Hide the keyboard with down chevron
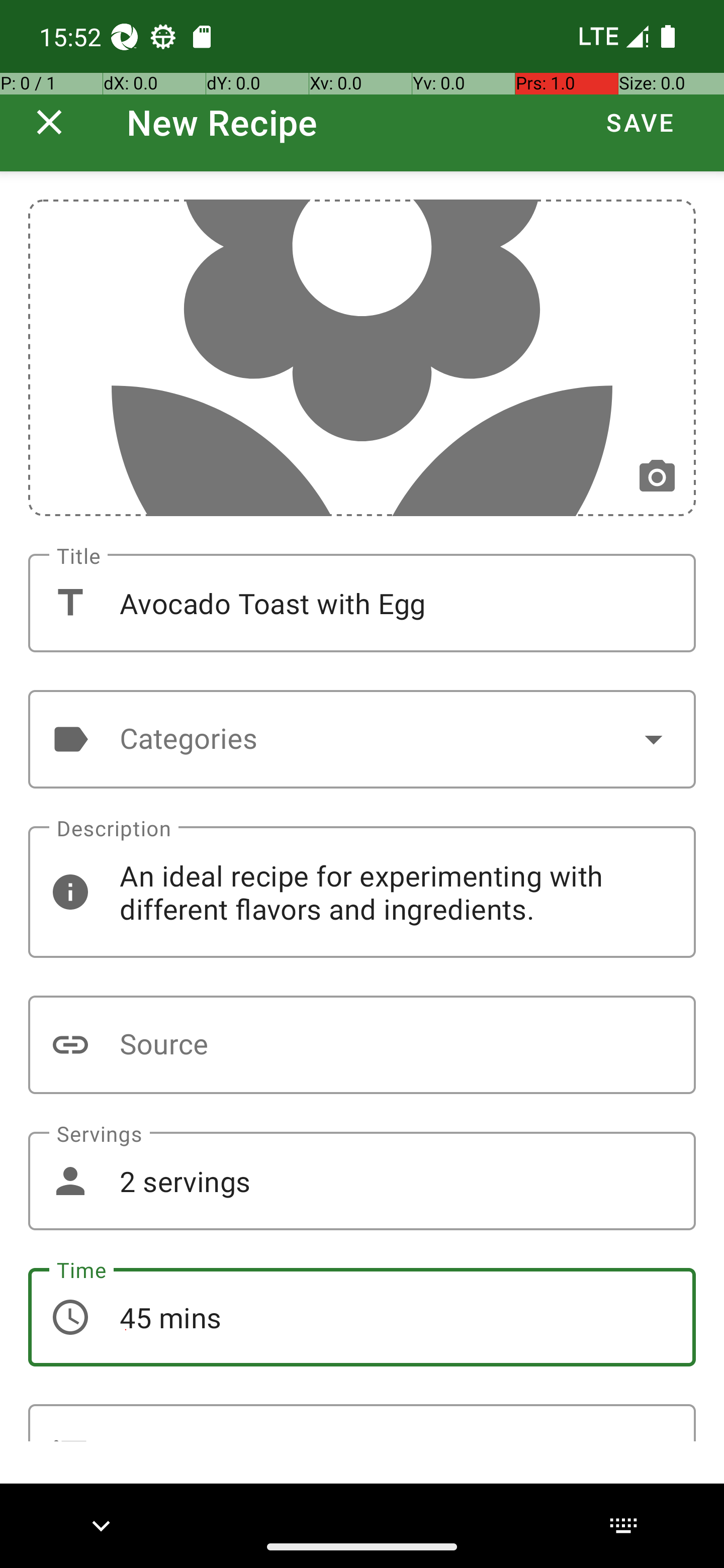Image resolution: width=724 pixels, height=1568 pixels. [x=101, y=1525]
